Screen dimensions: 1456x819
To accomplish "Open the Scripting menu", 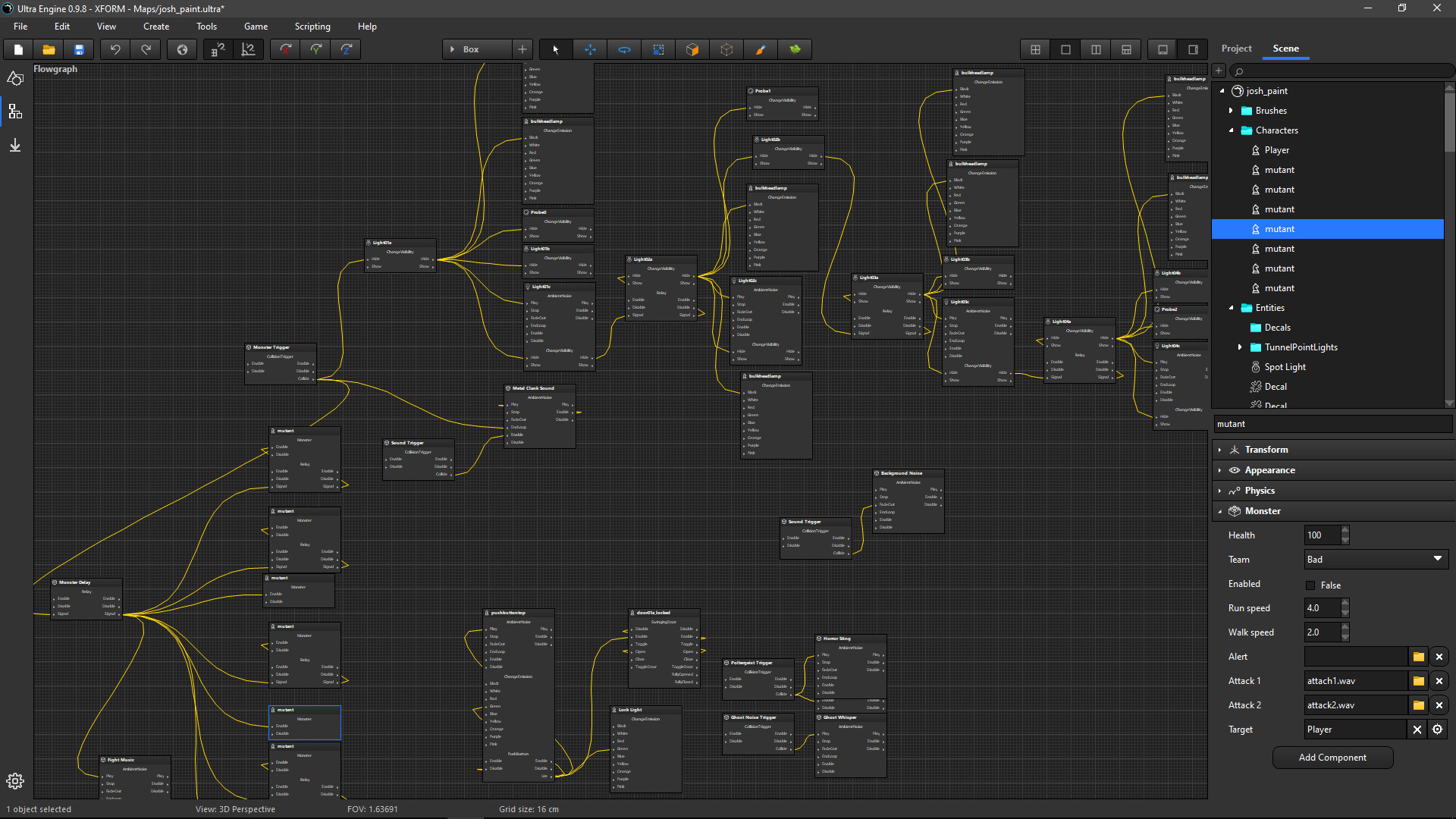I will pyautogui.click(x=312, y=27).
